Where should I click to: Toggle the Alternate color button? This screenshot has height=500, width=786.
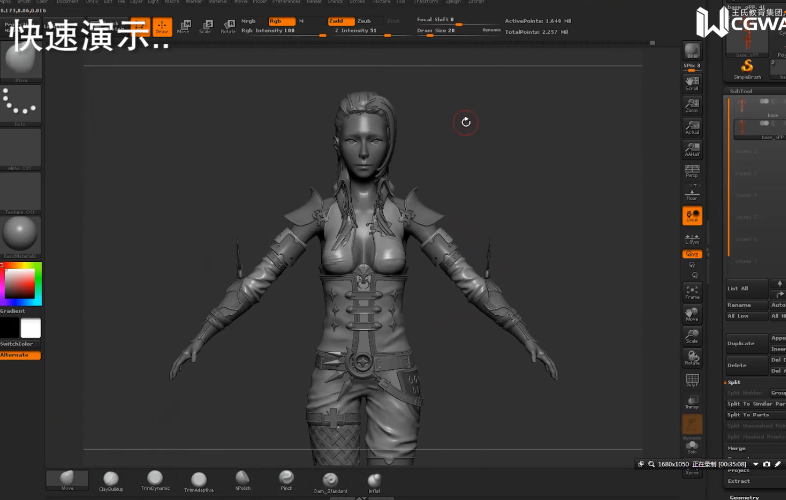pos(20,355)
